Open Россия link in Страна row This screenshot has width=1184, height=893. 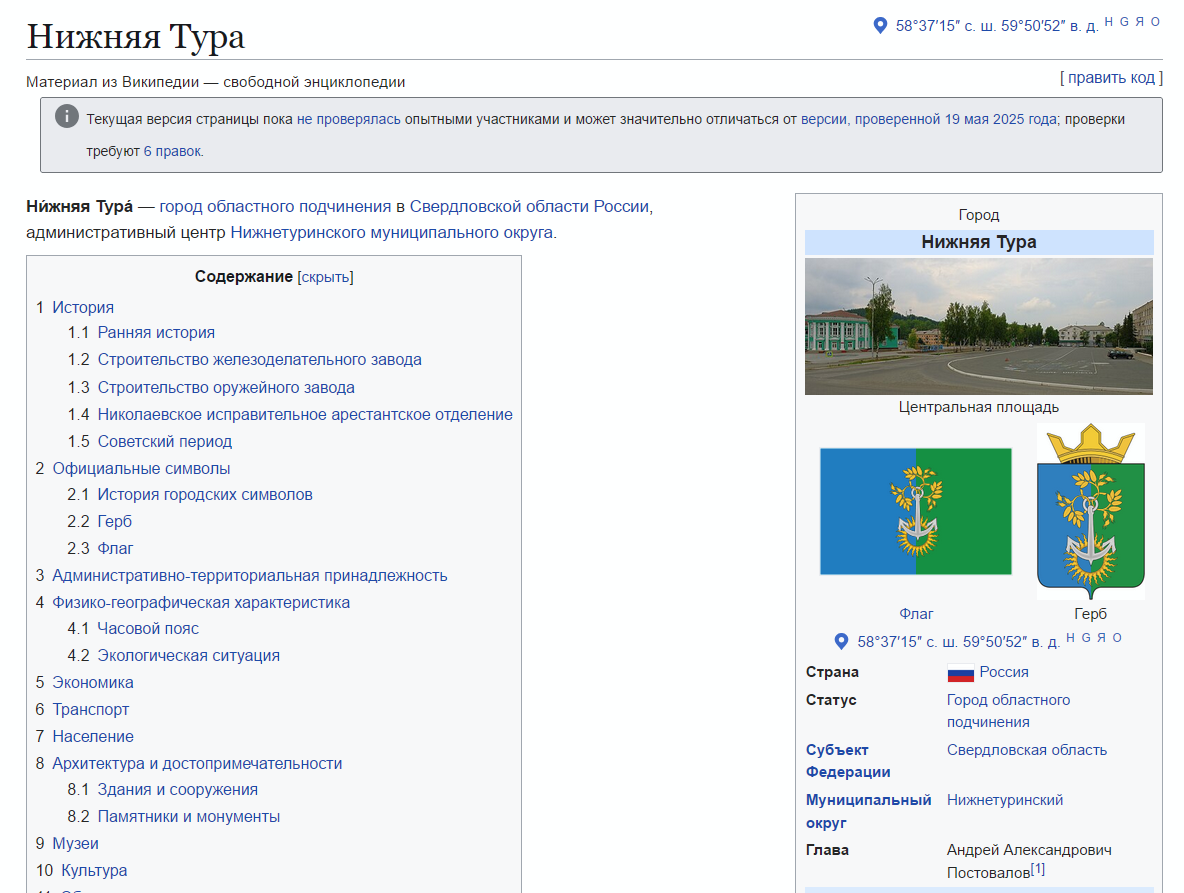coord(1004,672)
